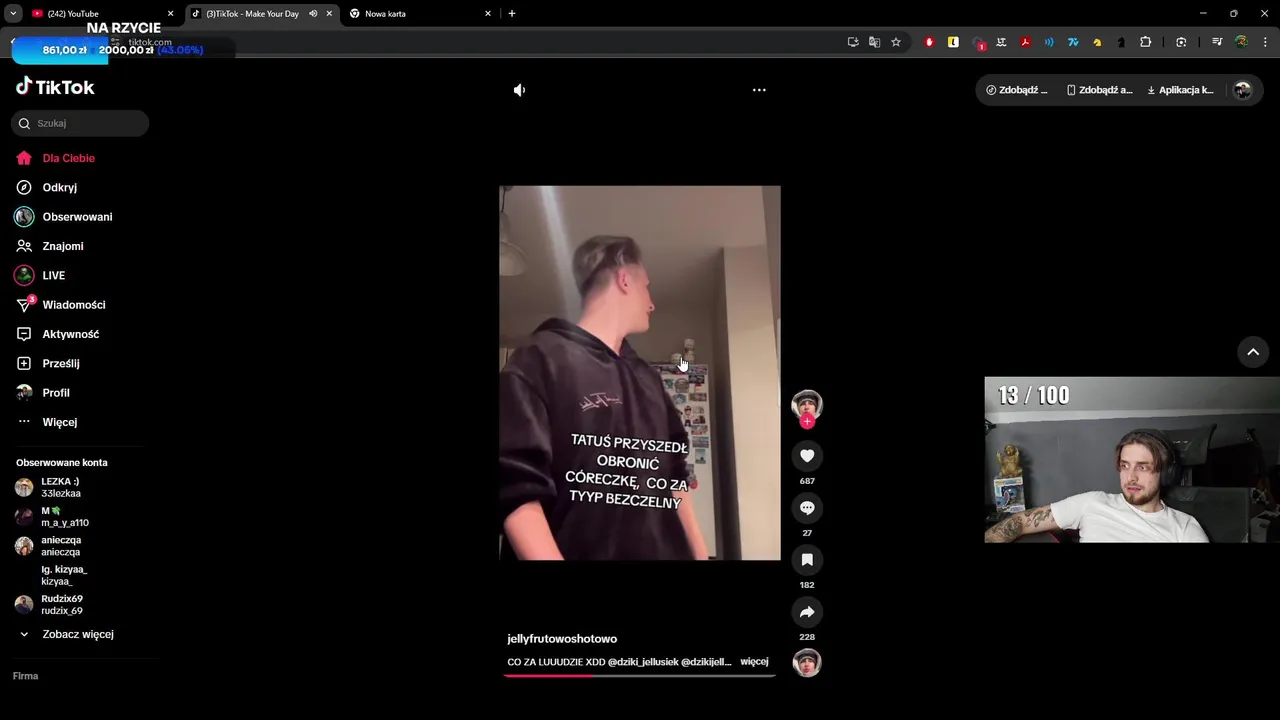Click install app icon in address bar

853,42
